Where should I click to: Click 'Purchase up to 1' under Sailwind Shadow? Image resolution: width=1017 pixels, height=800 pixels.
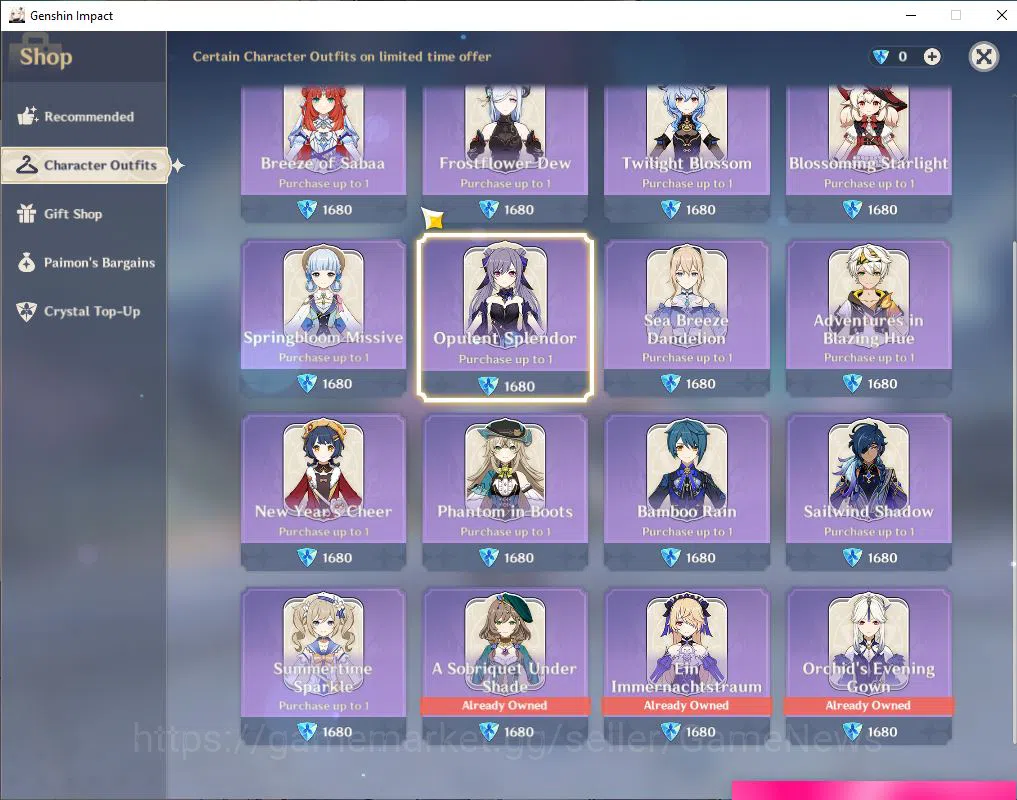click(868, 531)
